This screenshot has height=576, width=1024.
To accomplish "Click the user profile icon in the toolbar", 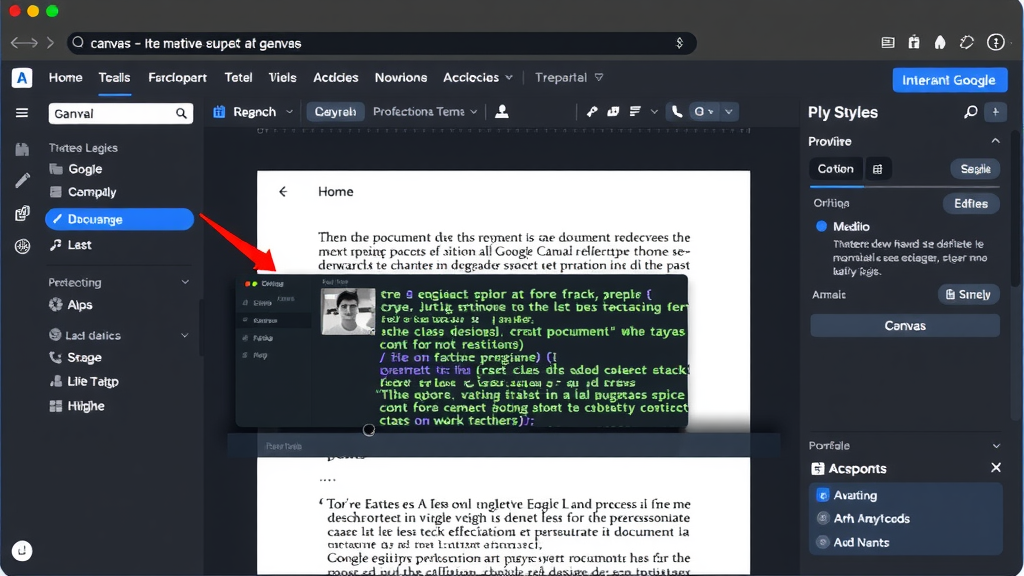I will click(x=501, y=112).
